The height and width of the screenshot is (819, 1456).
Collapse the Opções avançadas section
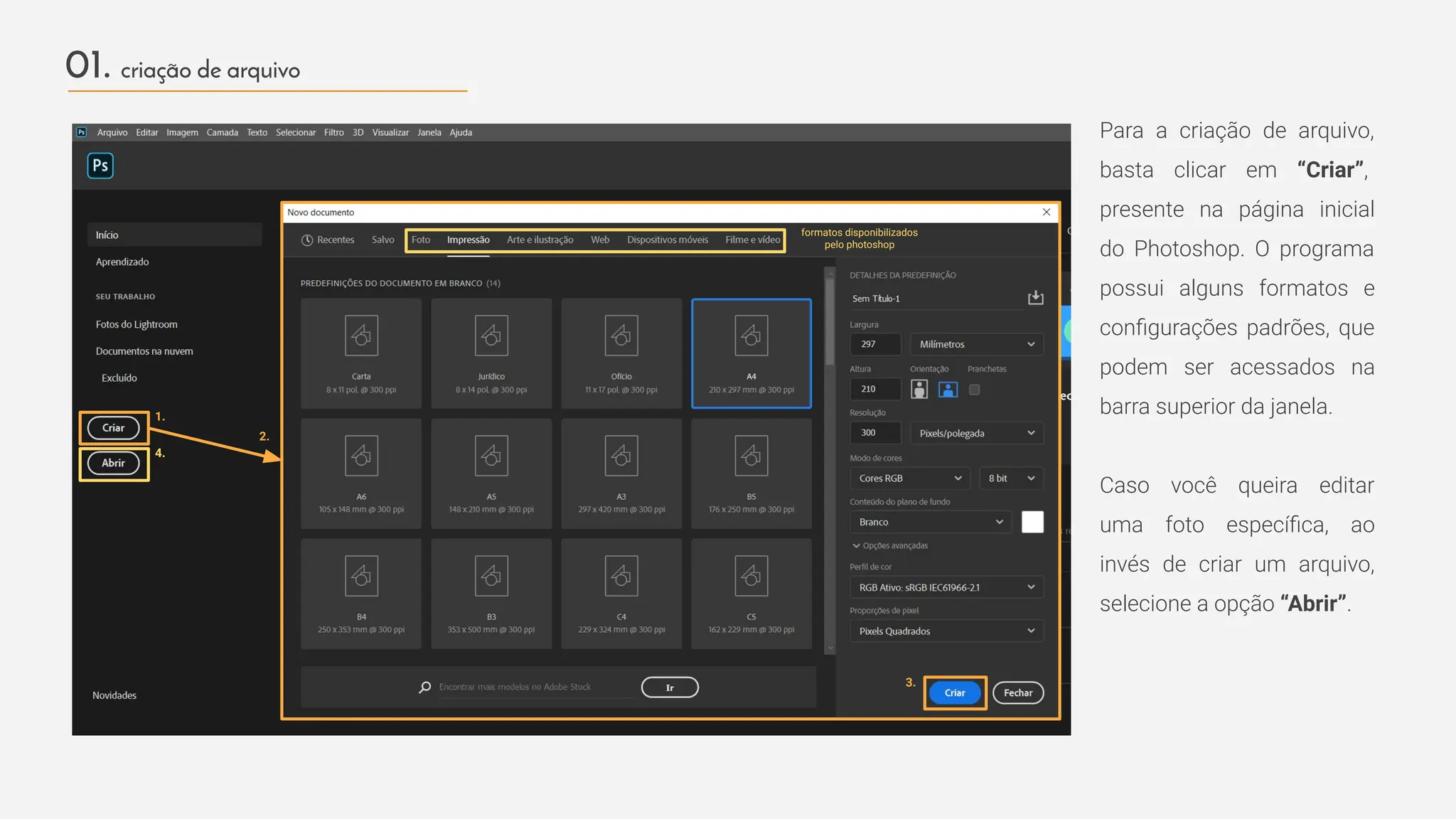pyautogui.click(x=890, y=546)
